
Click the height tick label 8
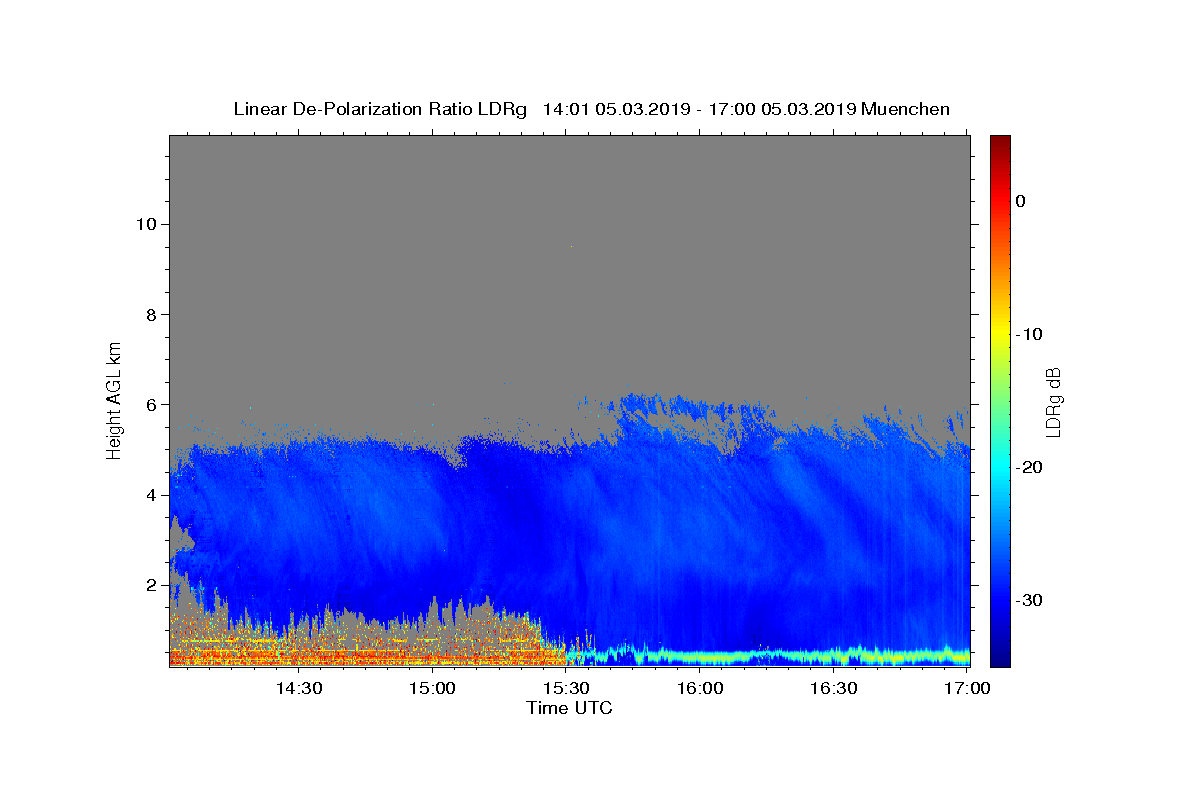click(x=152, y=314)
